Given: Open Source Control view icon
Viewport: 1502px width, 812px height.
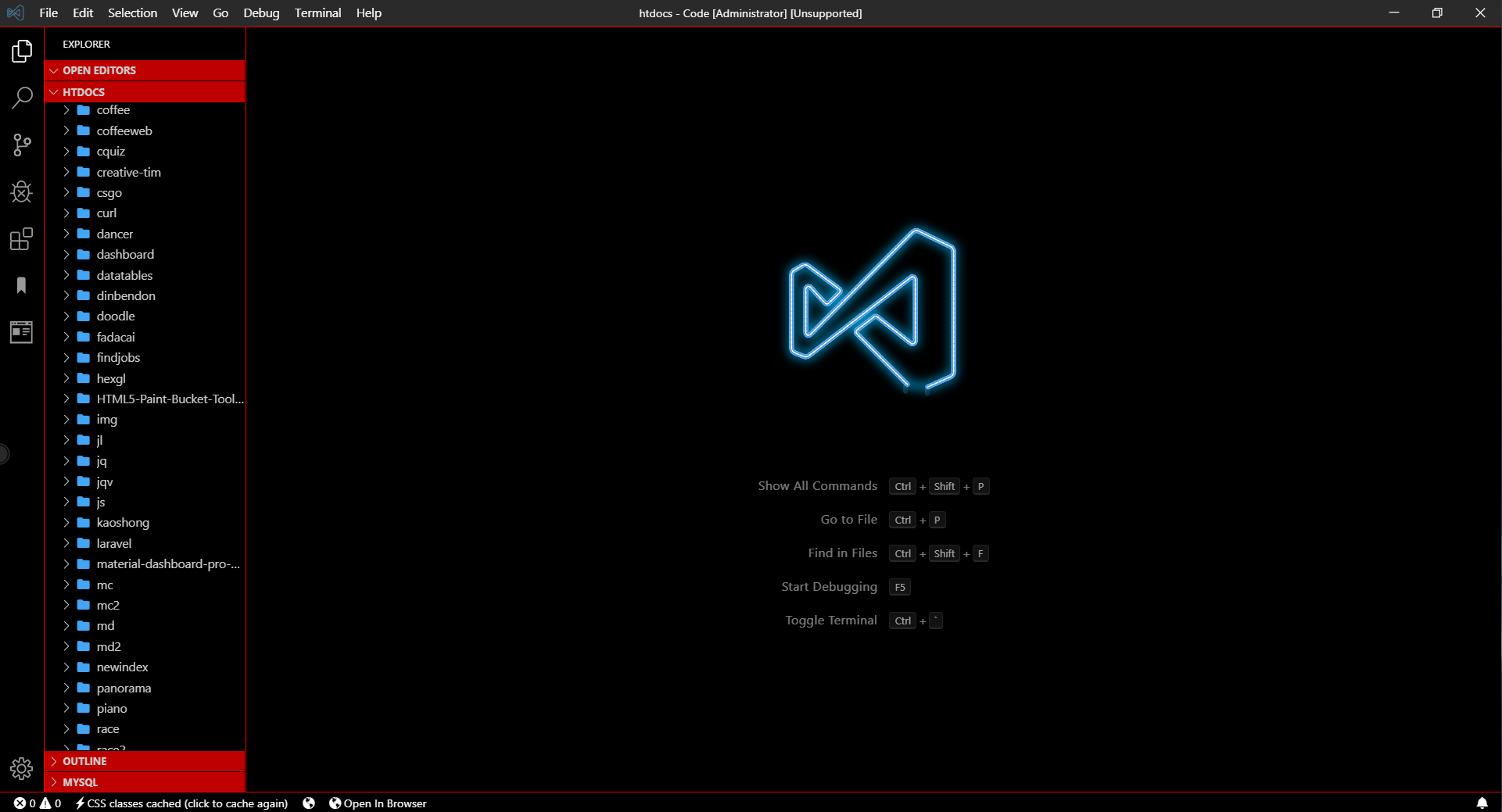Looking at the screenshot, I should pos(22,145).
